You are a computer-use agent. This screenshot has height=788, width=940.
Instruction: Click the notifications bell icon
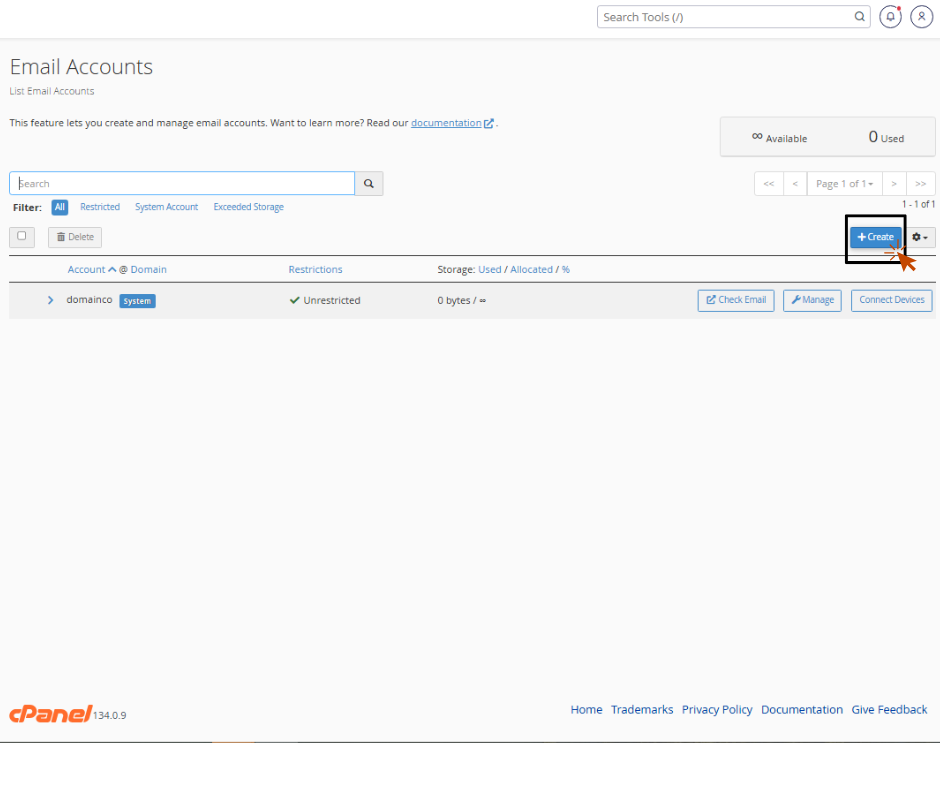pos(889,17)
